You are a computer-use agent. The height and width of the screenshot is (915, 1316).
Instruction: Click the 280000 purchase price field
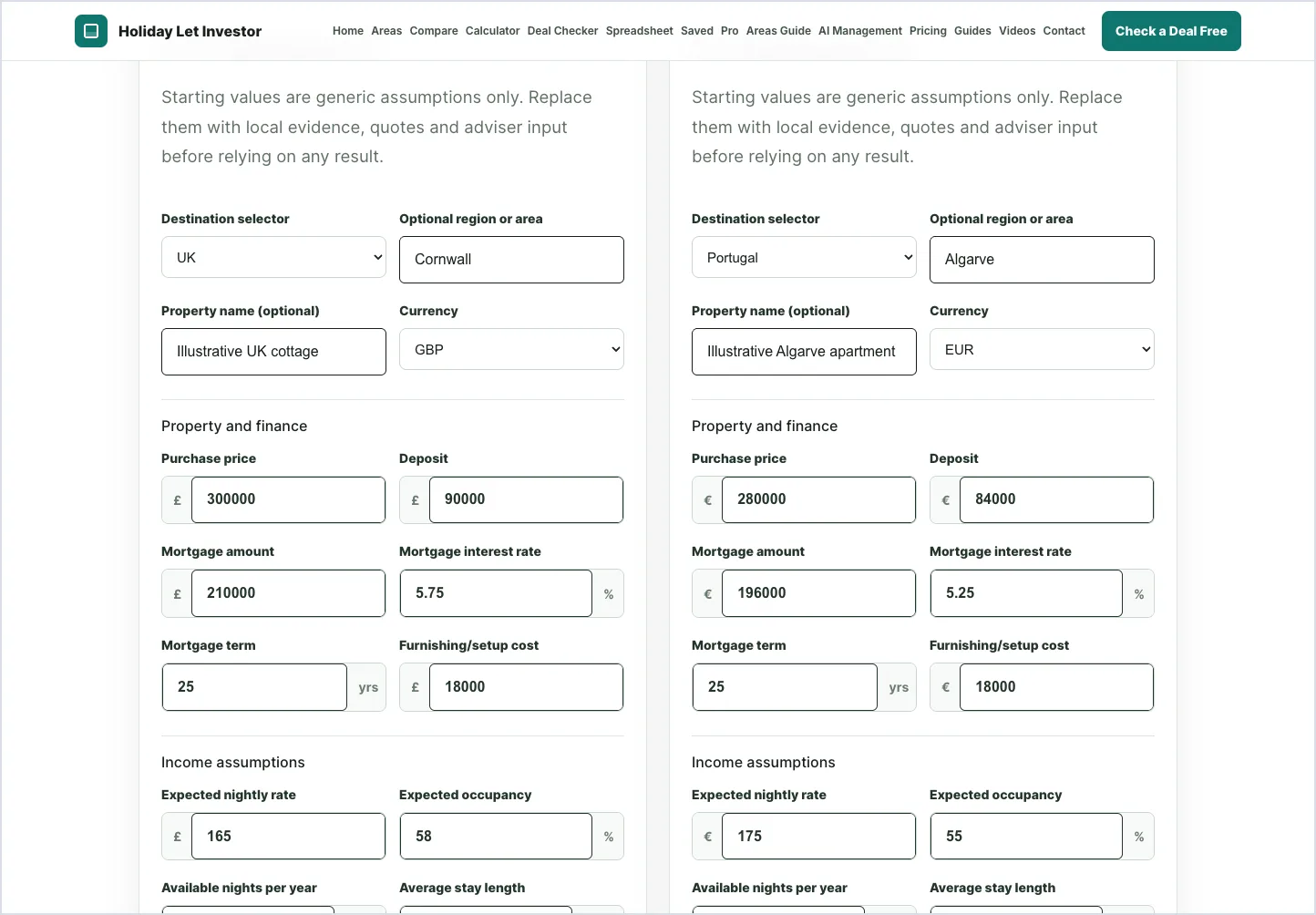[x=818, y=499]
